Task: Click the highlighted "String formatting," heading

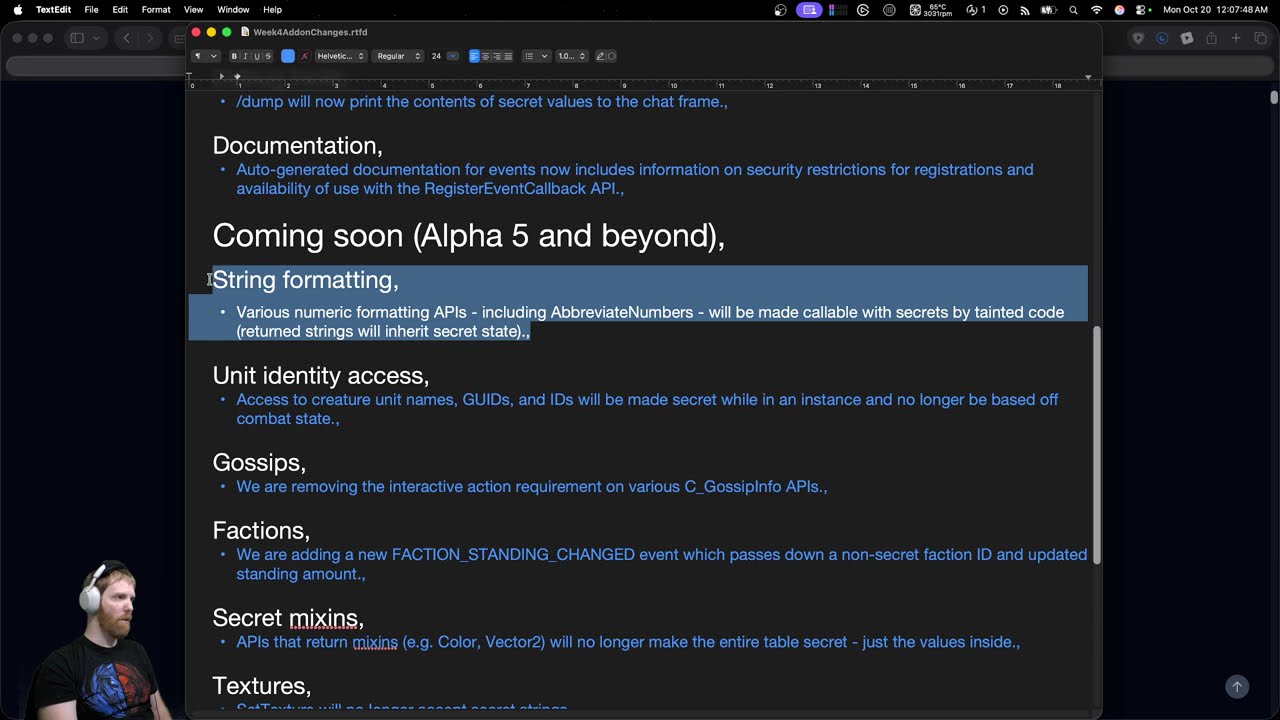Action: click(x=305, y=280)
